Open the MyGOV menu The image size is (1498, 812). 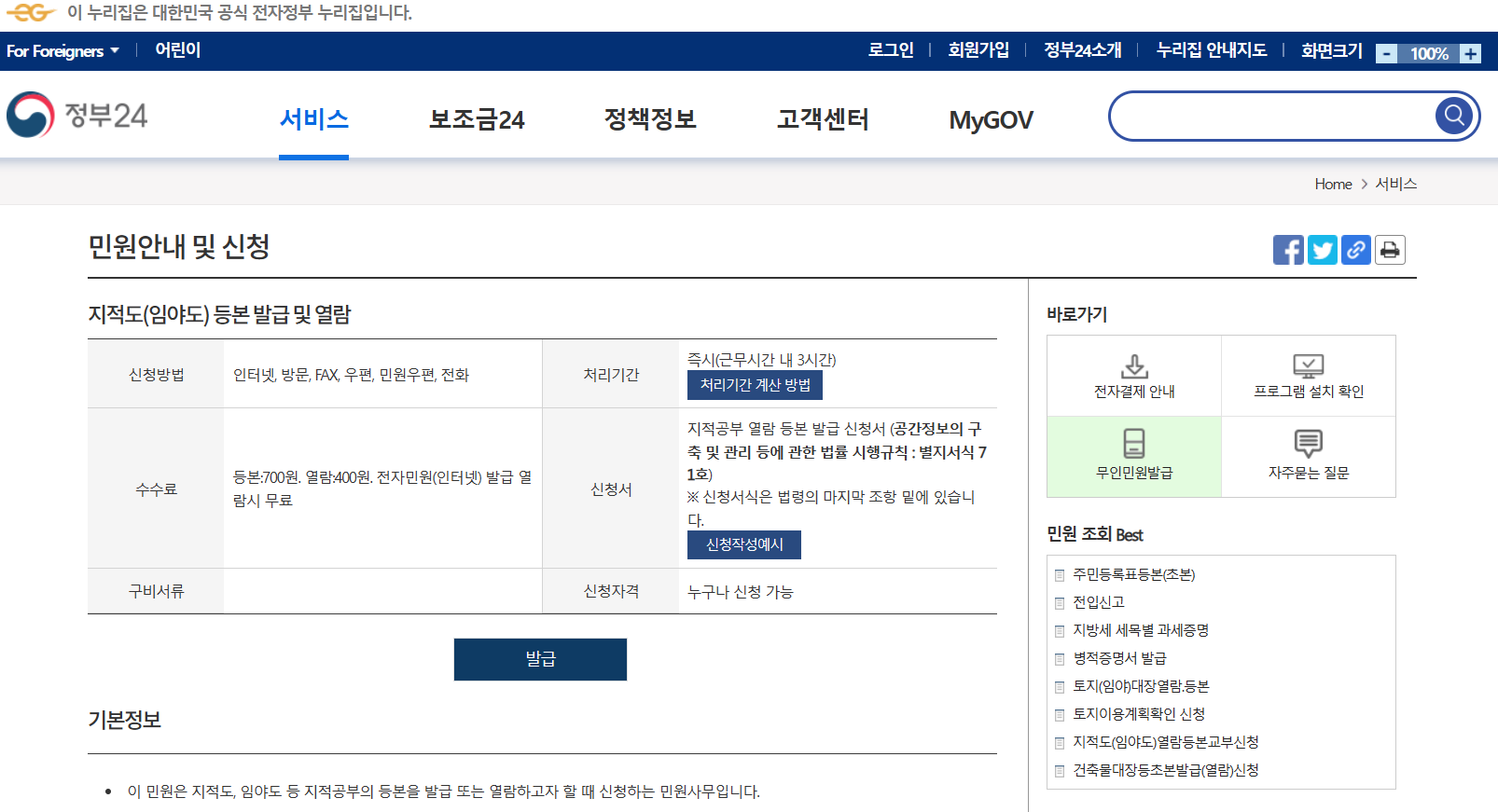click(x=991, y=120)
